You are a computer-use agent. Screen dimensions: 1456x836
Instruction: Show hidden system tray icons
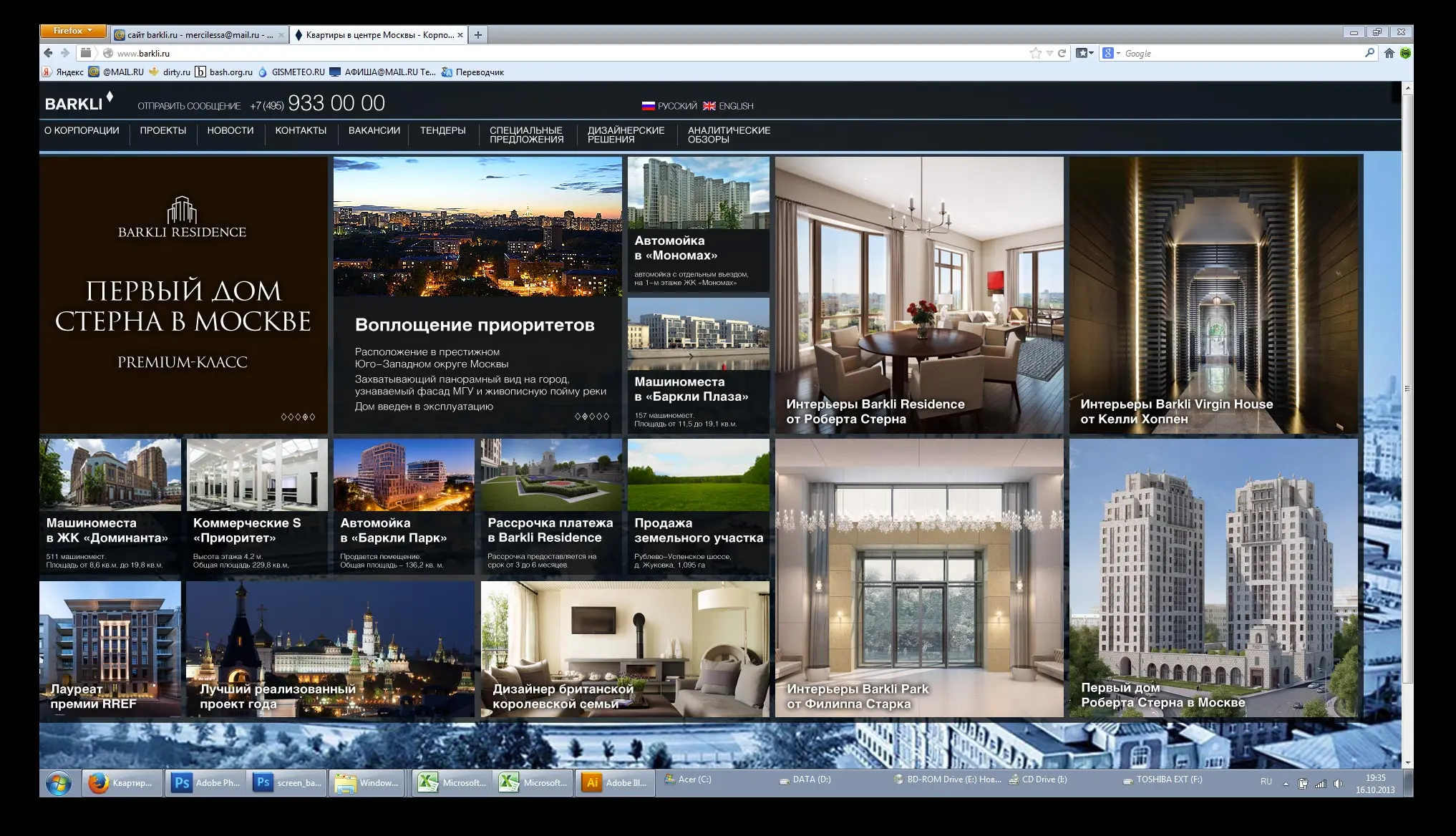[x=1286, y=784]
